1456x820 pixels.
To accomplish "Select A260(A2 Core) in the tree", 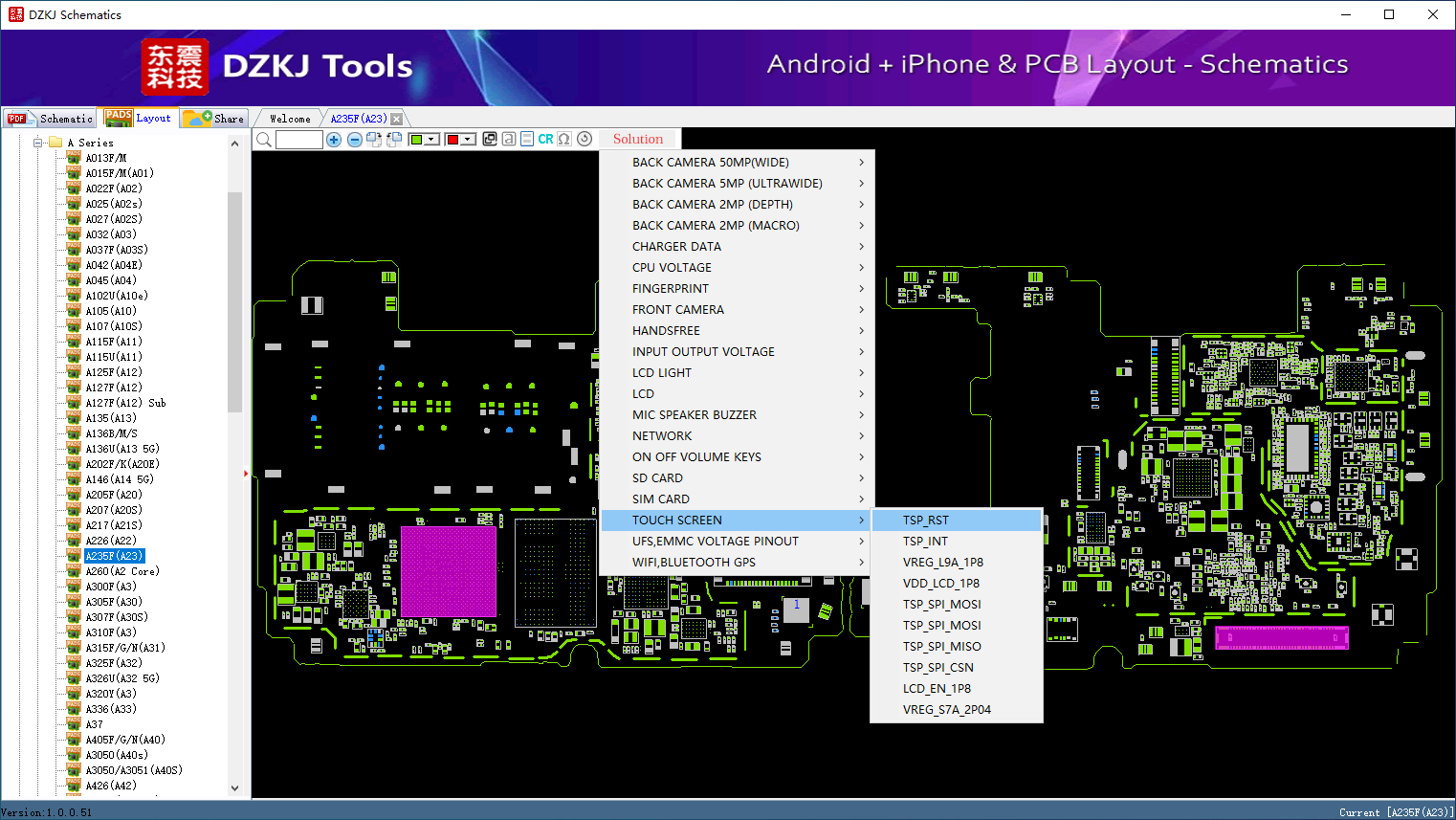I will [122, 571].
